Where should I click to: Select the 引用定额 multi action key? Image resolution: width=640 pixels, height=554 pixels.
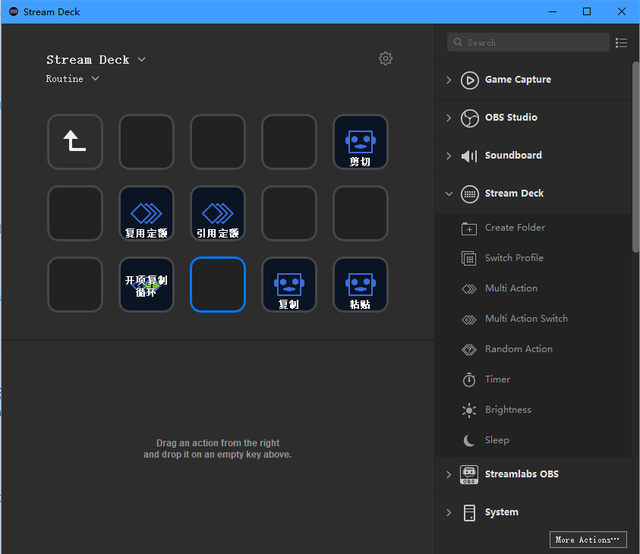point(218,213)
